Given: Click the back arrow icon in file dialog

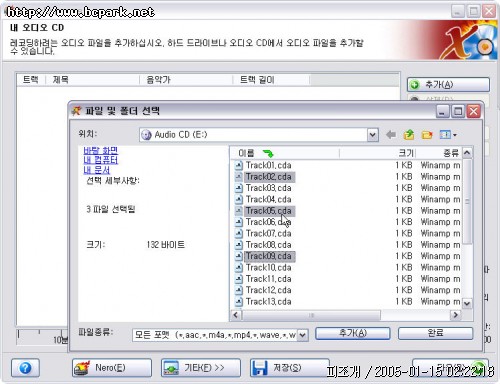Looking at the screenshot, I should click(x=391, y=135).
